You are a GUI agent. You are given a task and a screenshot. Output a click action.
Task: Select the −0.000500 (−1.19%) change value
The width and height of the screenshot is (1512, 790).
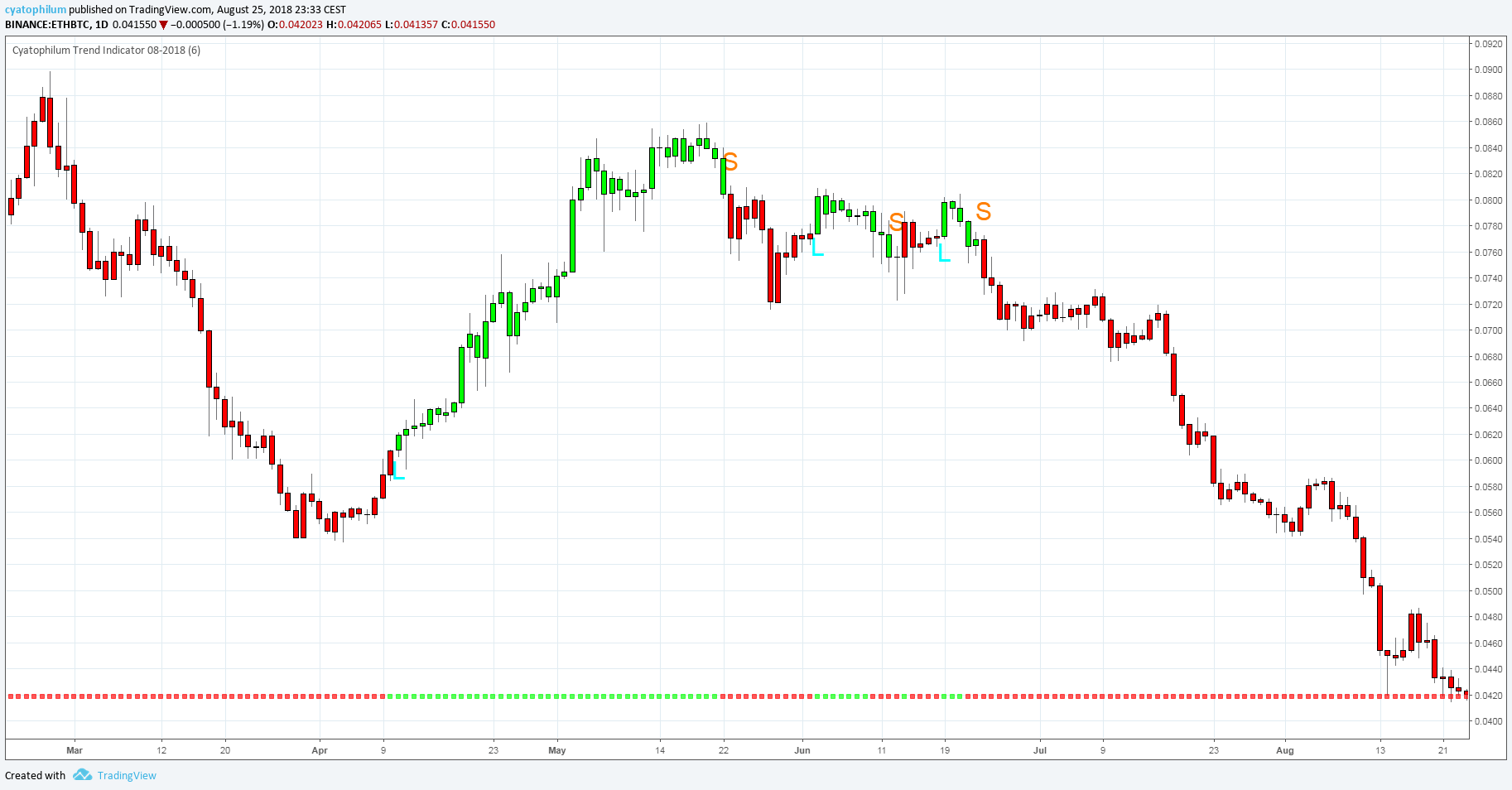click(x=217, y=25)
